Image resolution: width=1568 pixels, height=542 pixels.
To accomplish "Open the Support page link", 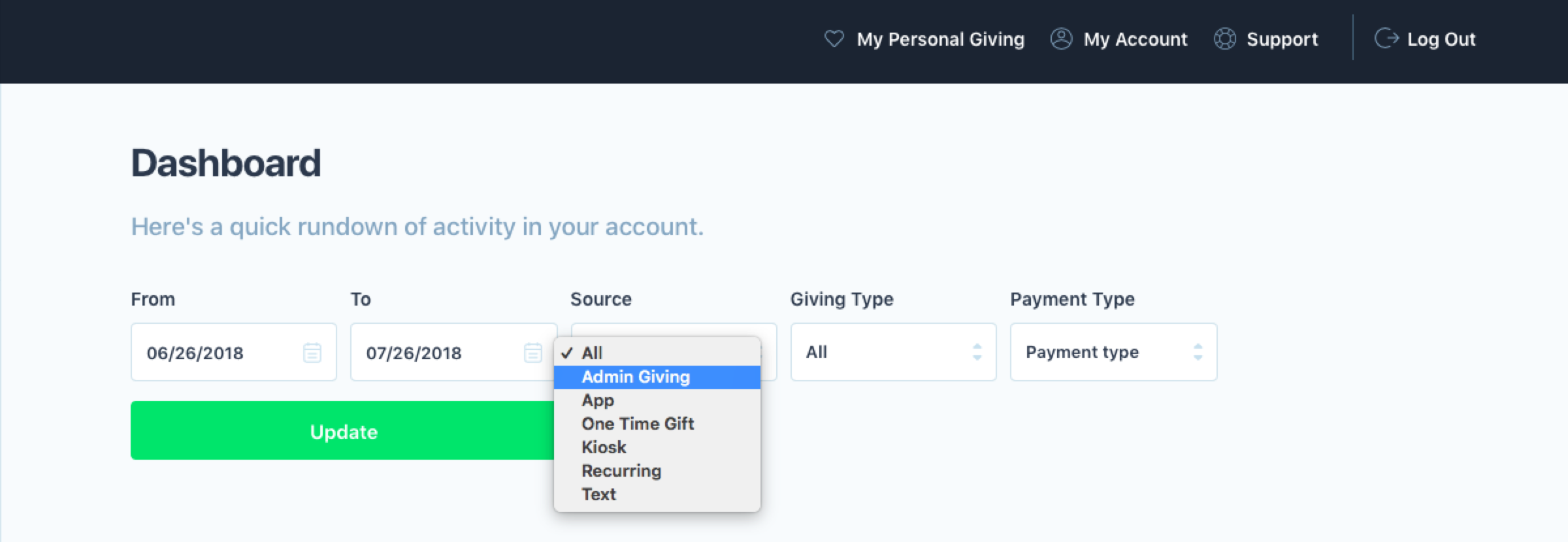I will tap(1282, 39).
